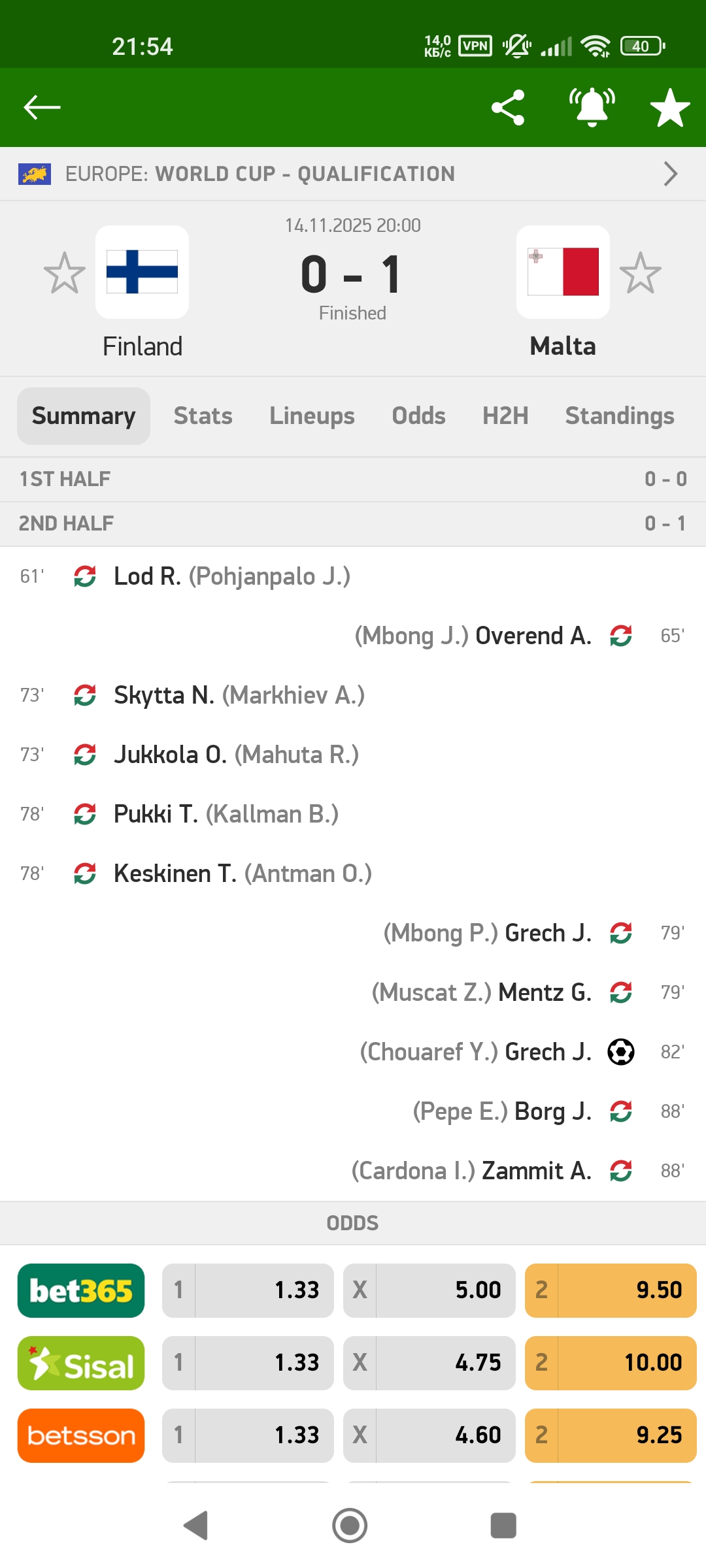This screenshot has height=1568, width=706.
Task: Open the Sisal bookmaker logo
Action: pyautogui.click(x=81, y=1363)
